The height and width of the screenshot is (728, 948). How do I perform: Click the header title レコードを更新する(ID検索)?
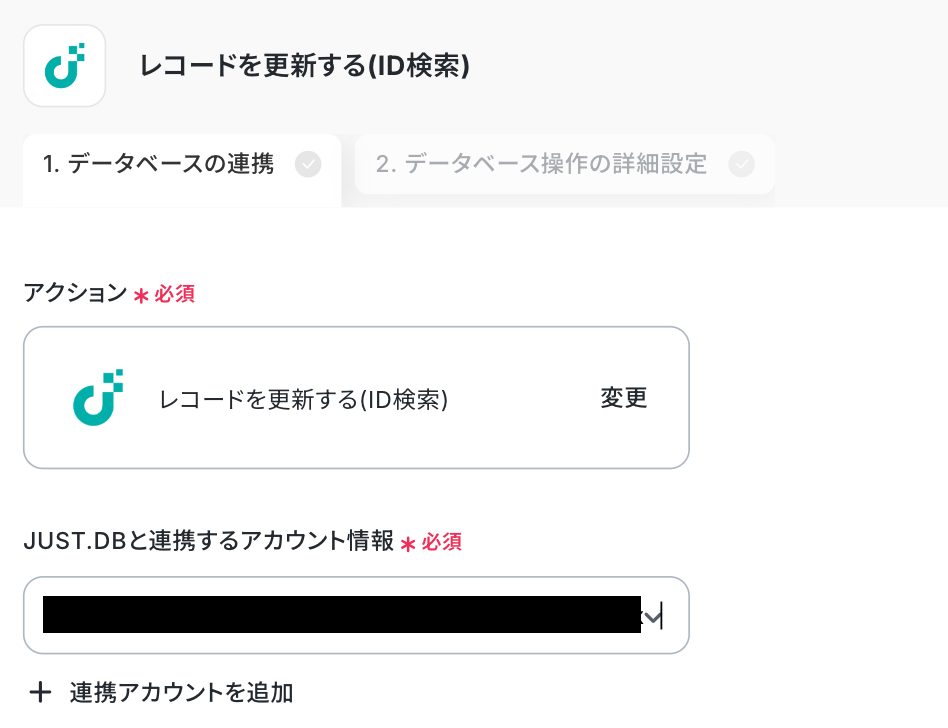pos(305,66)
